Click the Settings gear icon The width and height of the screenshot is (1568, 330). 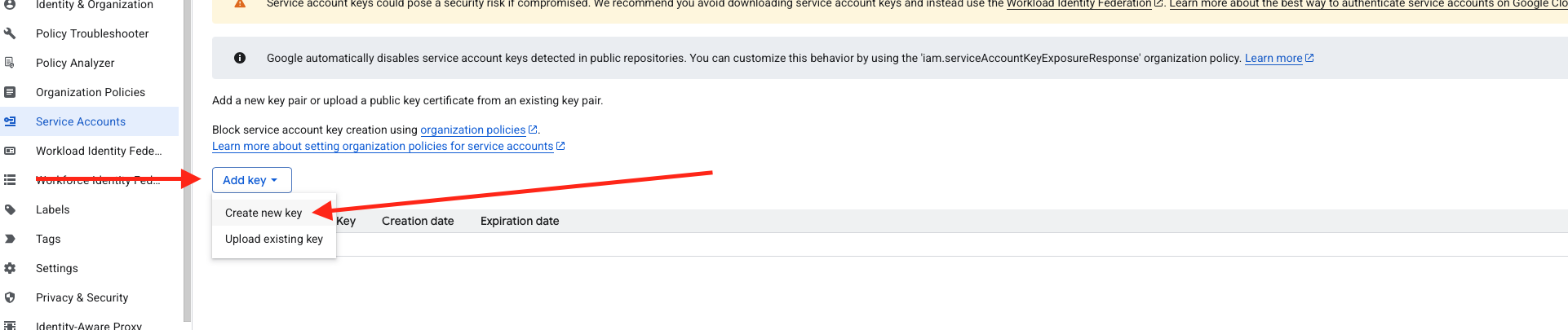coord(10,268)
